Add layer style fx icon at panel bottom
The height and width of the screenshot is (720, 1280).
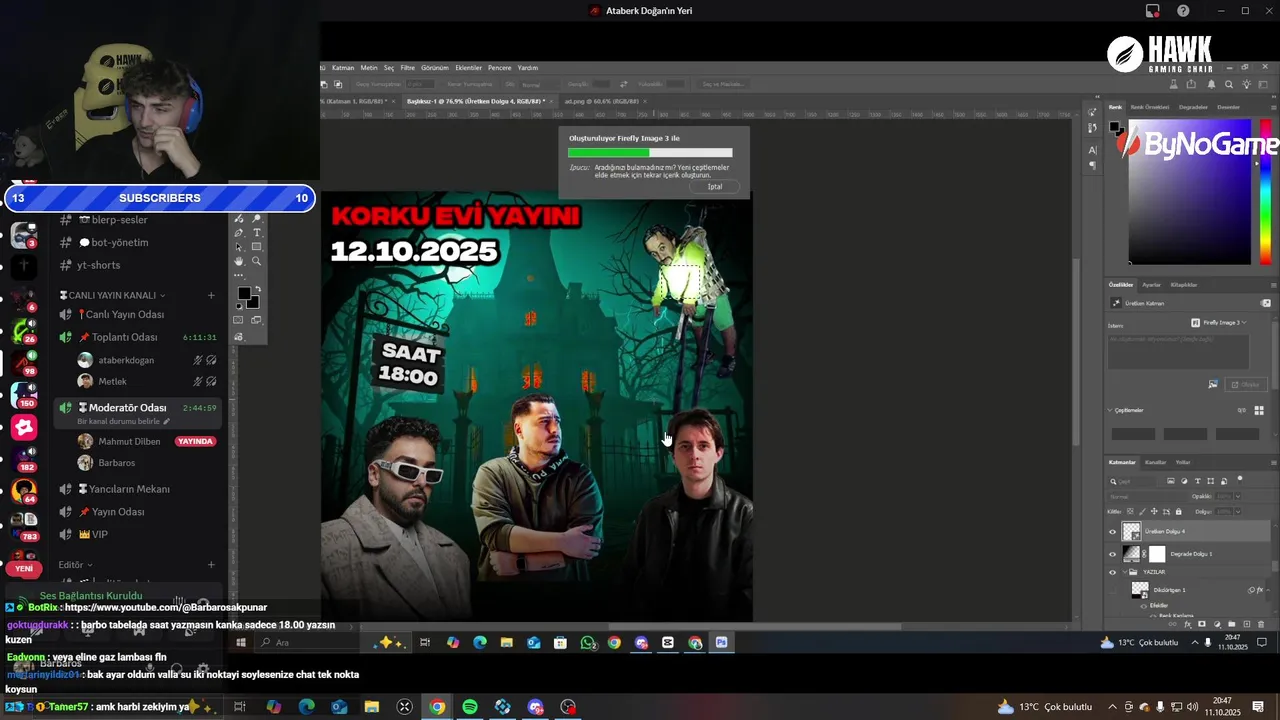(x=1188, y=624)
